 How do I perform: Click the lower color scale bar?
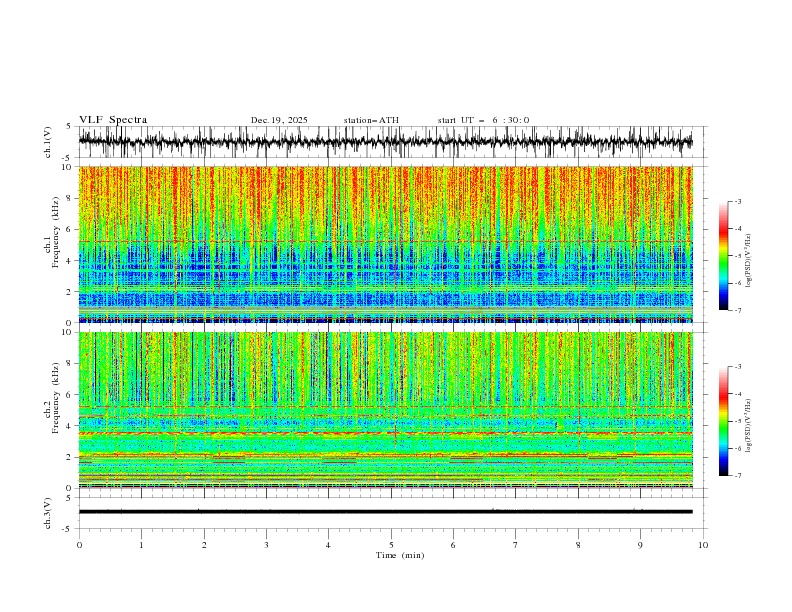pyautogui.click(x=724, y=421)
